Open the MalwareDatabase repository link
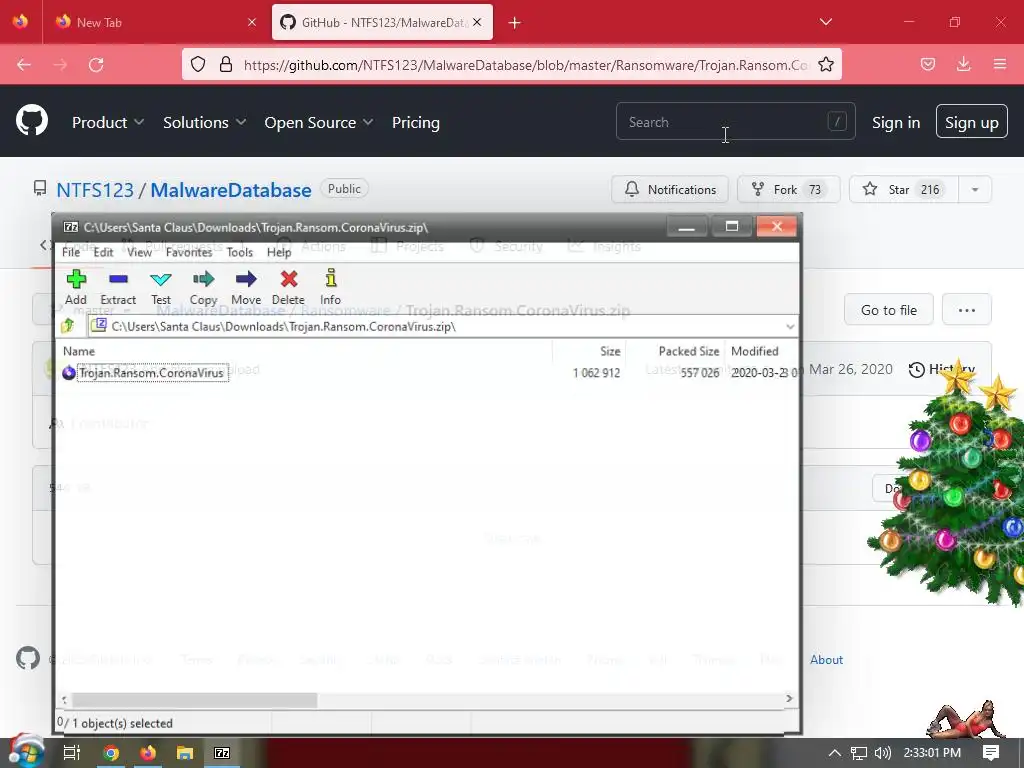The image size is (1024, 768). [x=231, y=190]
